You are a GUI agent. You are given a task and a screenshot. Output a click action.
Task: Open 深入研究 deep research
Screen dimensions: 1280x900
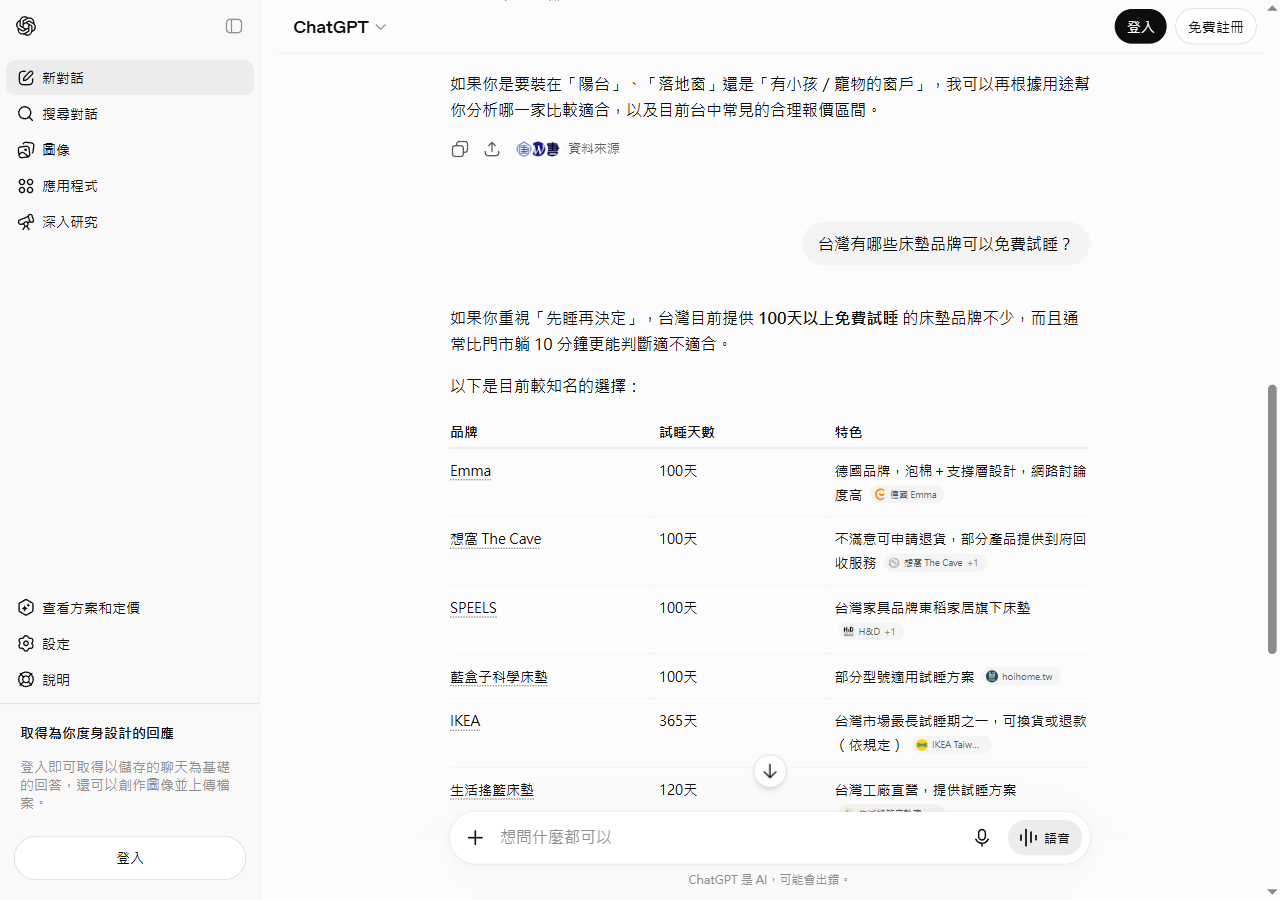(130, 222)
